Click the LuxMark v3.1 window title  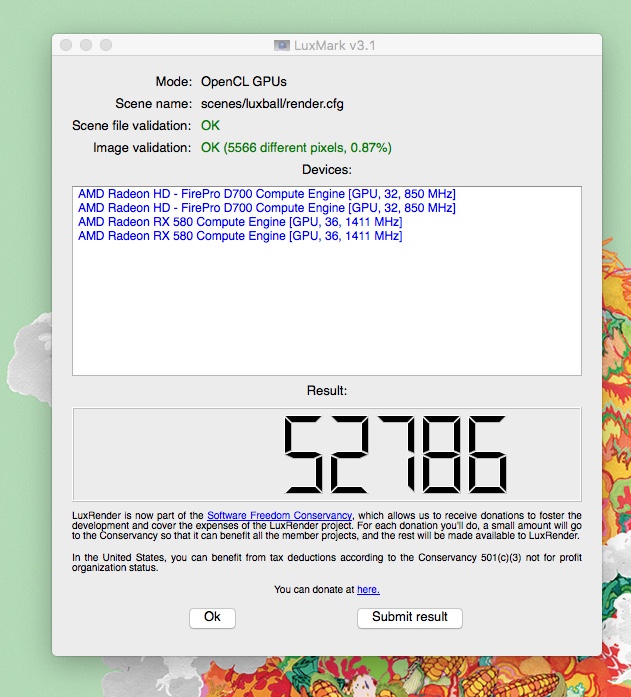coord(335,45)
